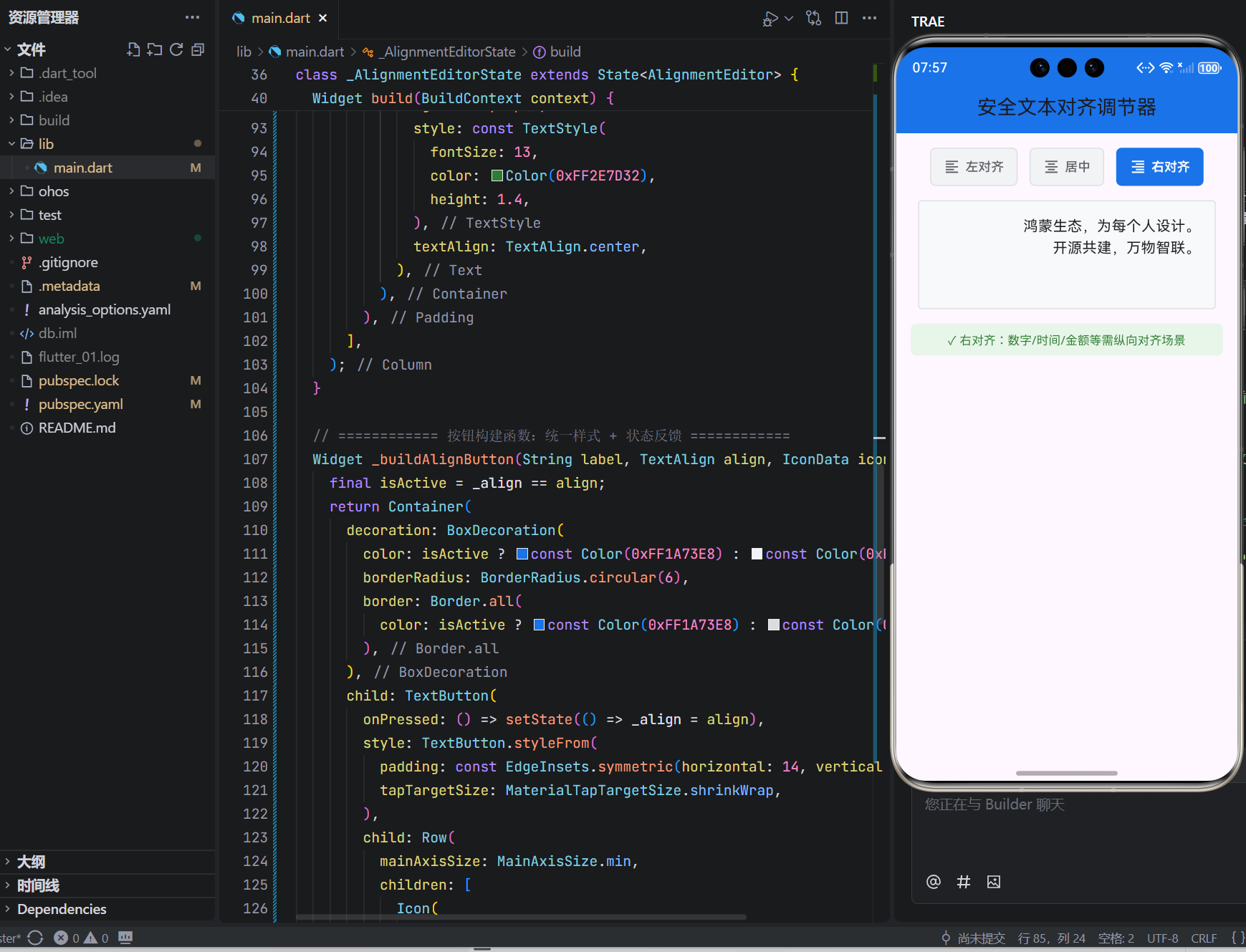
Task: Click blue color swatch on line 114
Action: (540, 625)
